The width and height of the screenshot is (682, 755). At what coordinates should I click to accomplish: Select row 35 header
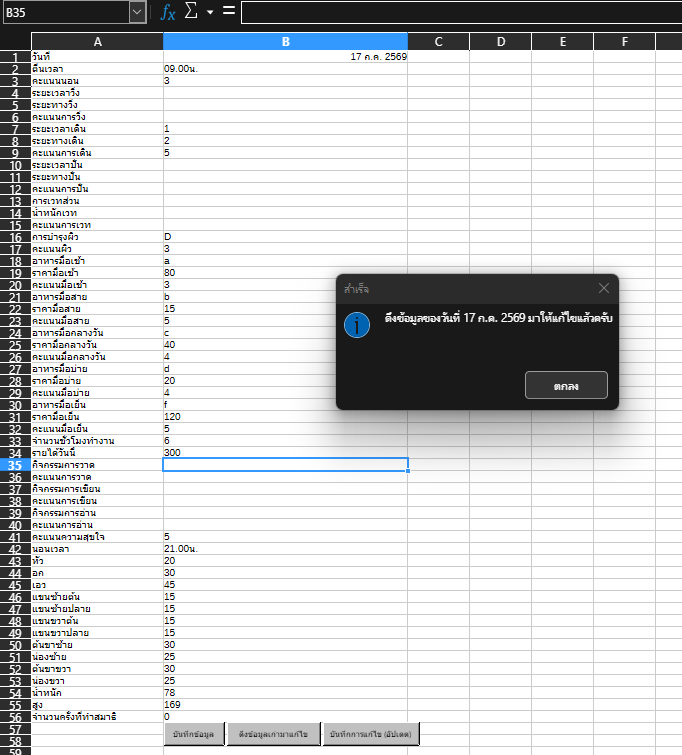click(x=15, y=465)
